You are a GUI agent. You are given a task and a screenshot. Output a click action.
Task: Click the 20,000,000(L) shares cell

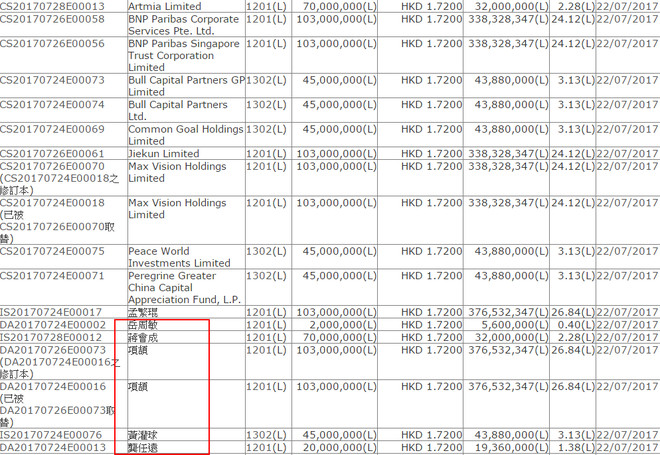(x=339, y=447)
